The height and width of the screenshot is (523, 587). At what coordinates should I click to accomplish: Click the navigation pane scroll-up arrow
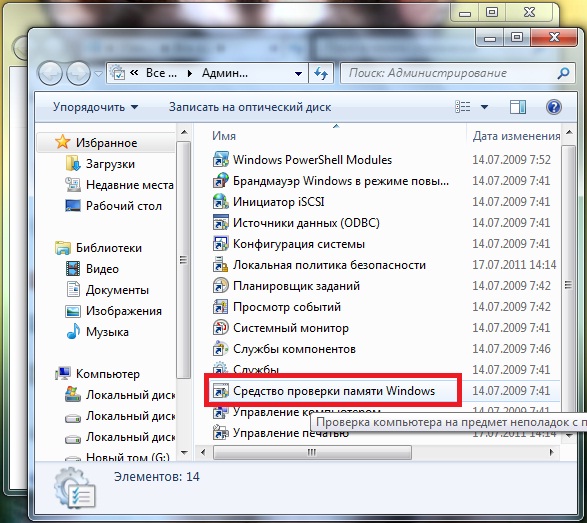[x=184, y=132]
